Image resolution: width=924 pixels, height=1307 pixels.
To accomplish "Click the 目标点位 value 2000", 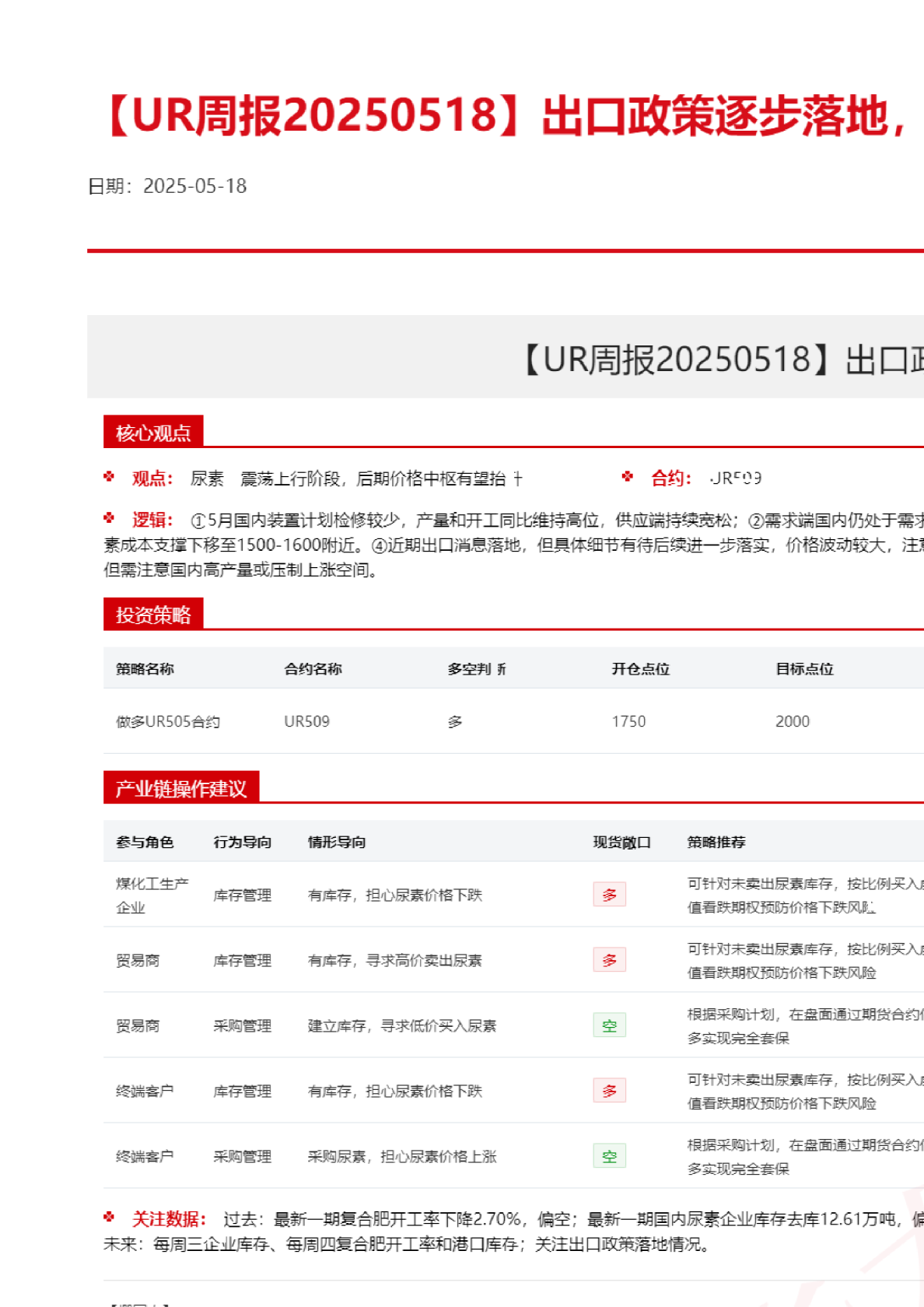I will [x=792, y=721].
